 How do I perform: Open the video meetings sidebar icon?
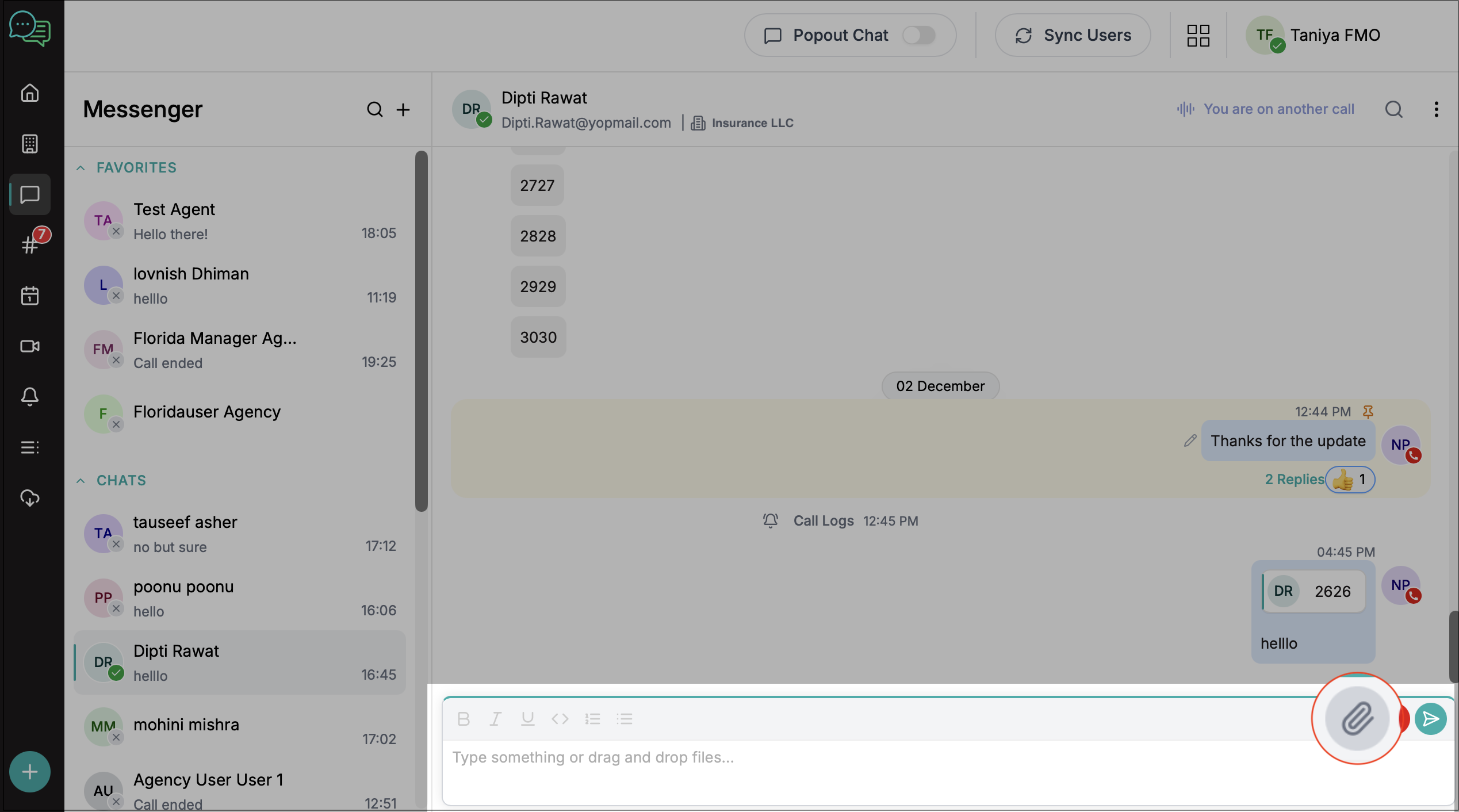[30, 346]
